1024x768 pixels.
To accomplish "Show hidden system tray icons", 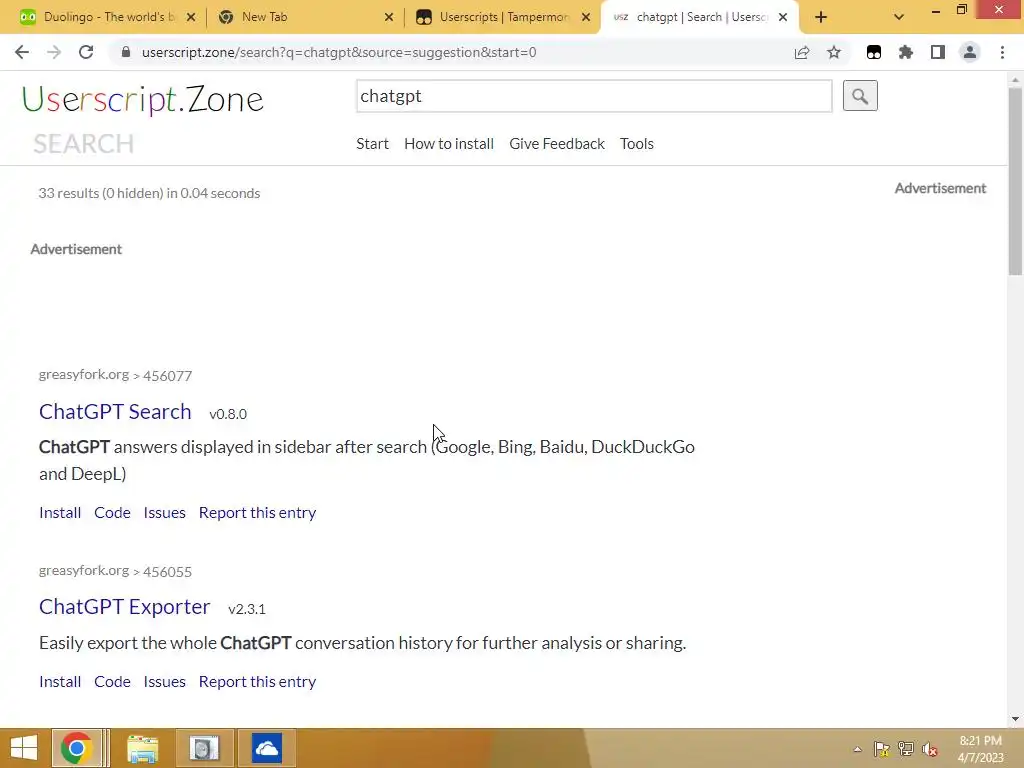I will (x=857, y=749).
